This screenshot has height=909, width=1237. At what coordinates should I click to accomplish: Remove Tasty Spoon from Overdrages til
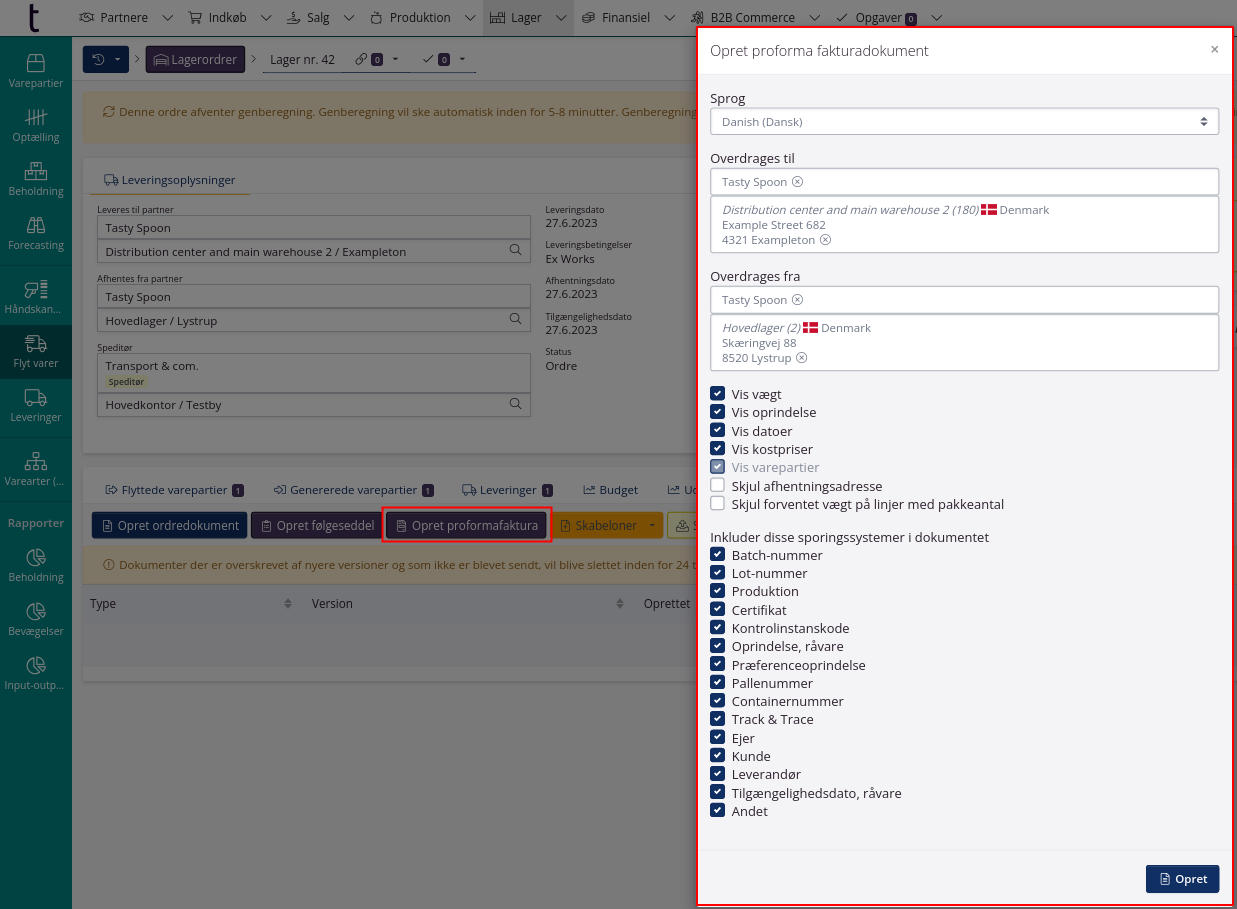pos(797,182)
